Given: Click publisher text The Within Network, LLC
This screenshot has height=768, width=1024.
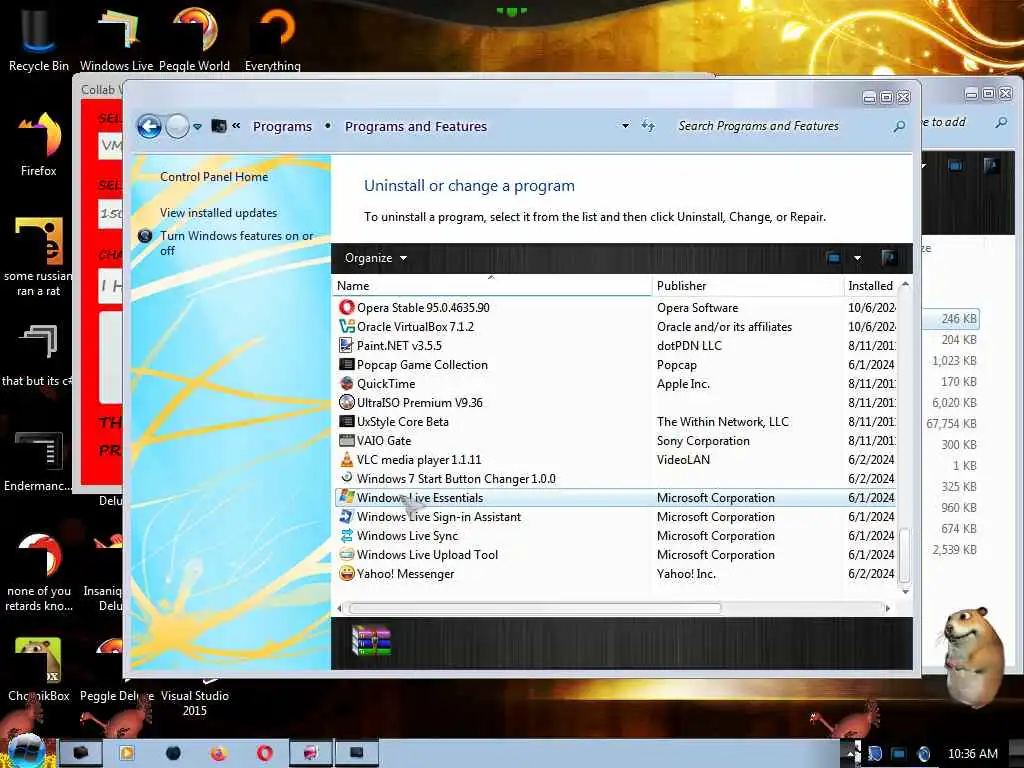Looking at the screenshot, I should coord(723,421).
